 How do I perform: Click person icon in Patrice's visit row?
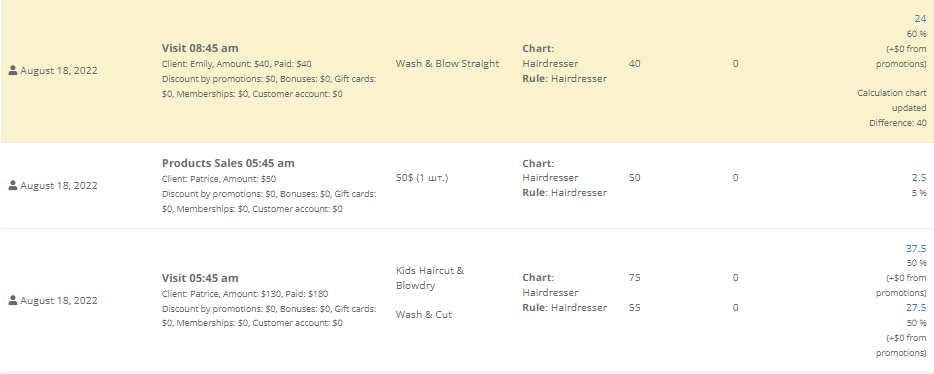click(13, 300)
